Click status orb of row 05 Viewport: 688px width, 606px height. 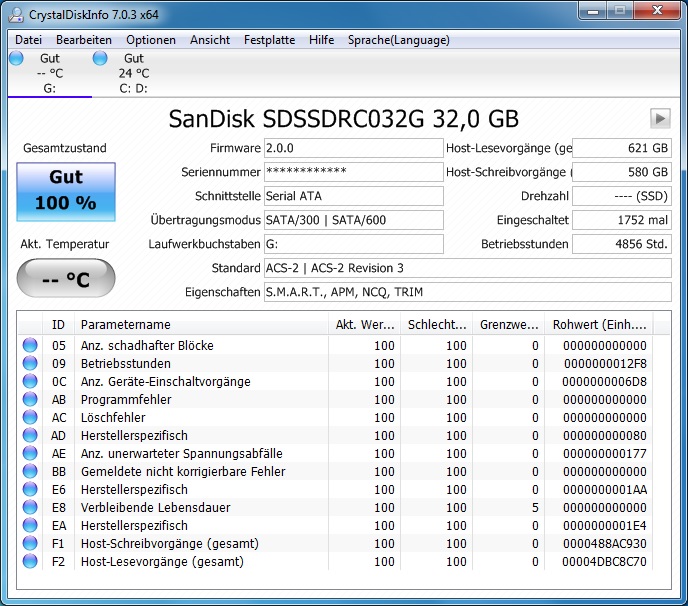30,345
